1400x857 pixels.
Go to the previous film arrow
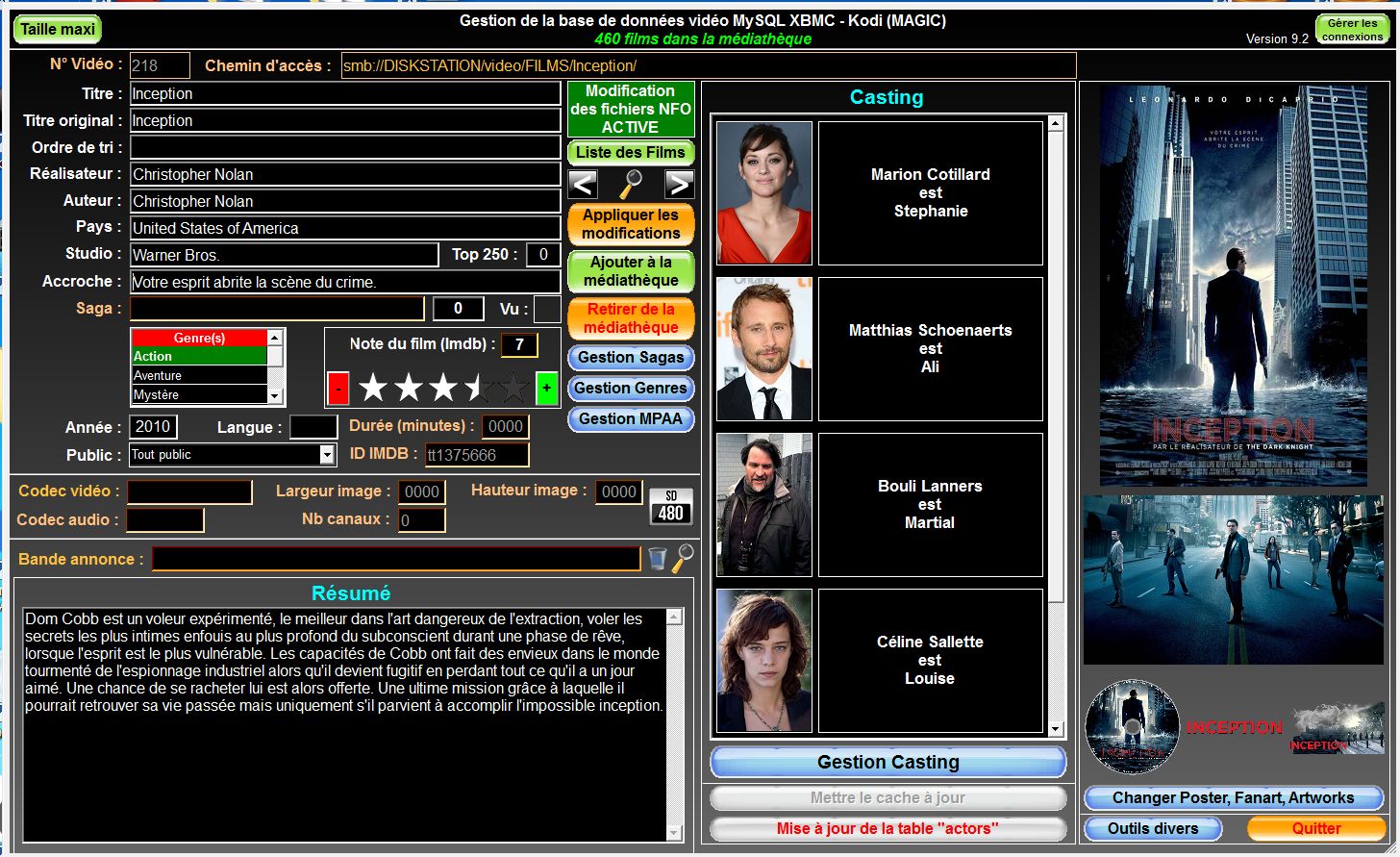[x=583, y=184]
